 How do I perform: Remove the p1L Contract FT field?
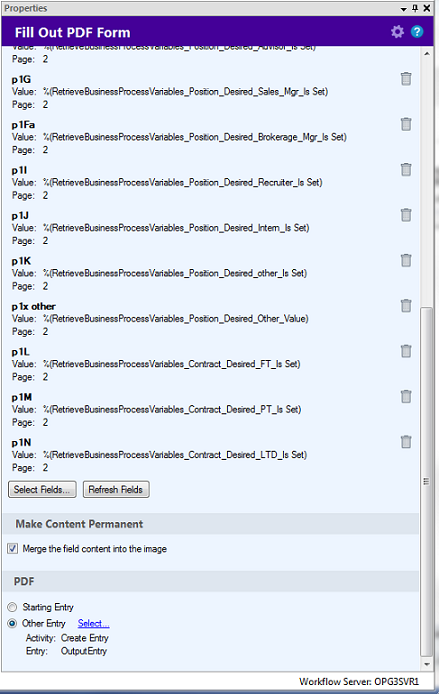(x=406, y=351)
